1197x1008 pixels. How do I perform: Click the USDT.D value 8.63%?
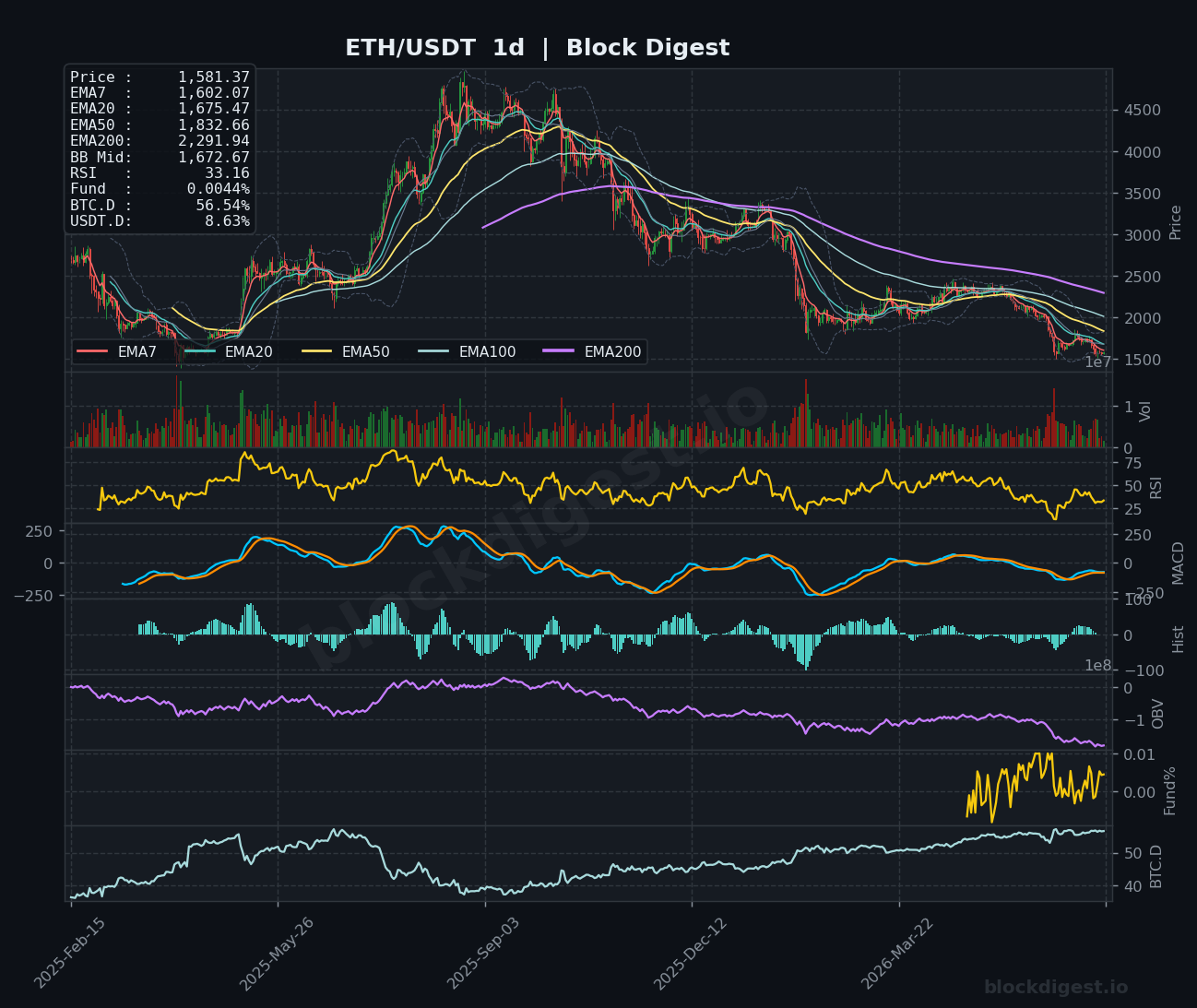(x=227, y=221)
